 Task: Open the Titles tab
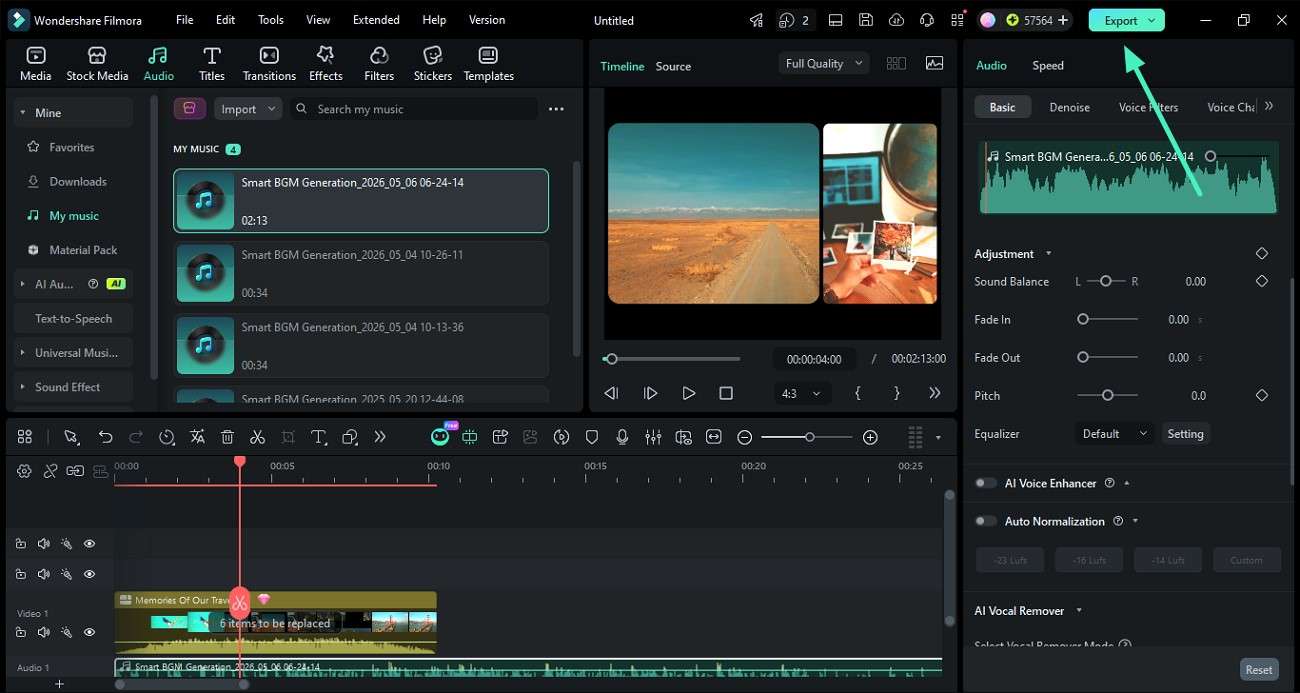211,64
